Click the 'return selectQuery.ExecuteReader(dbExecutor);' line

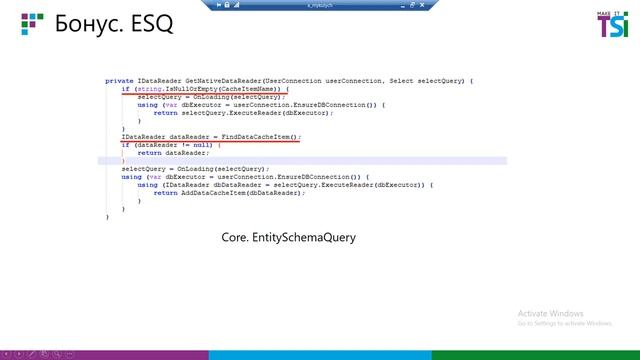[243, 113]
